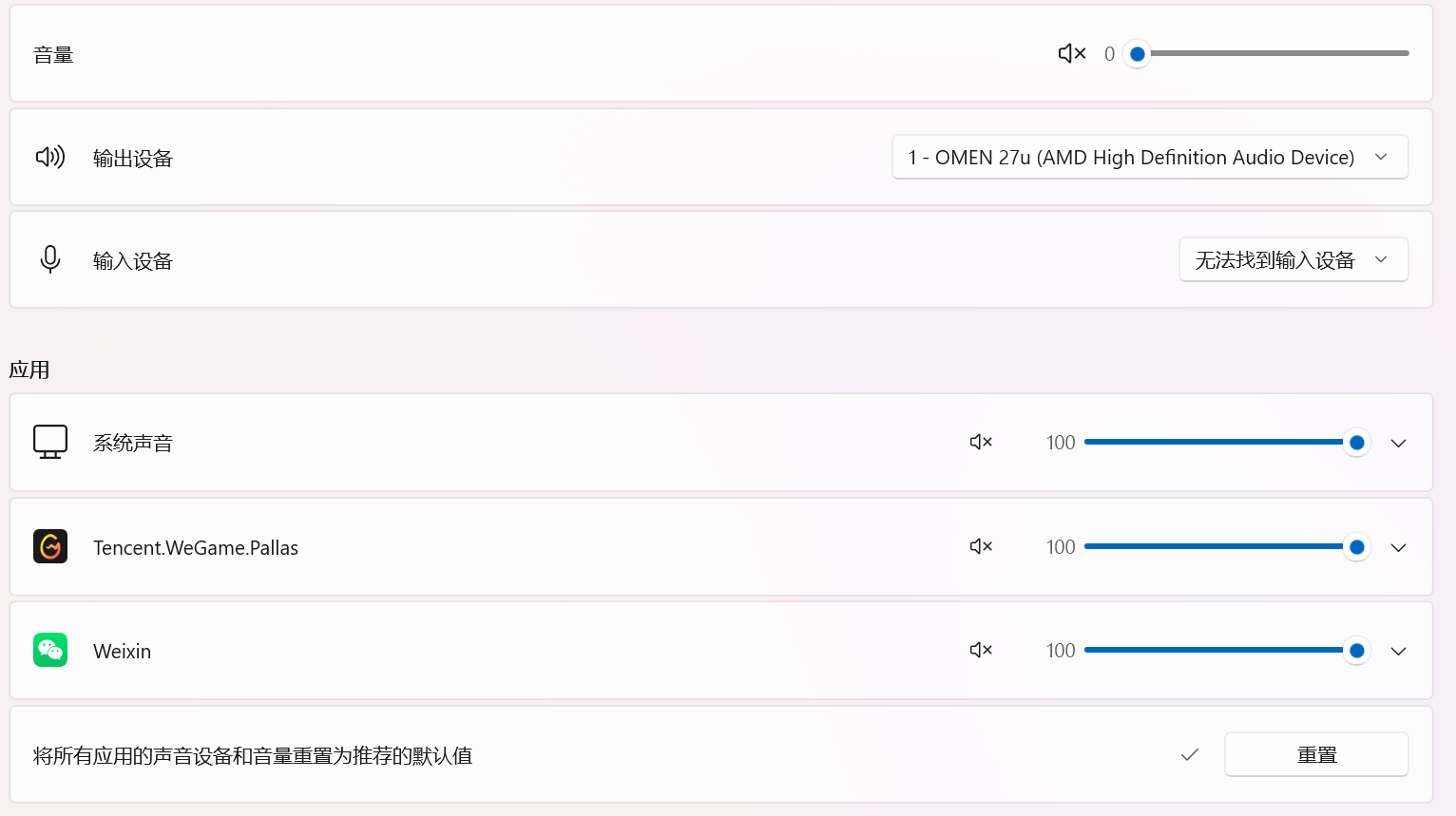Click the Weixin volume value 100
The height and width of the screenshot is (816, 1456).
[1061, 651]
